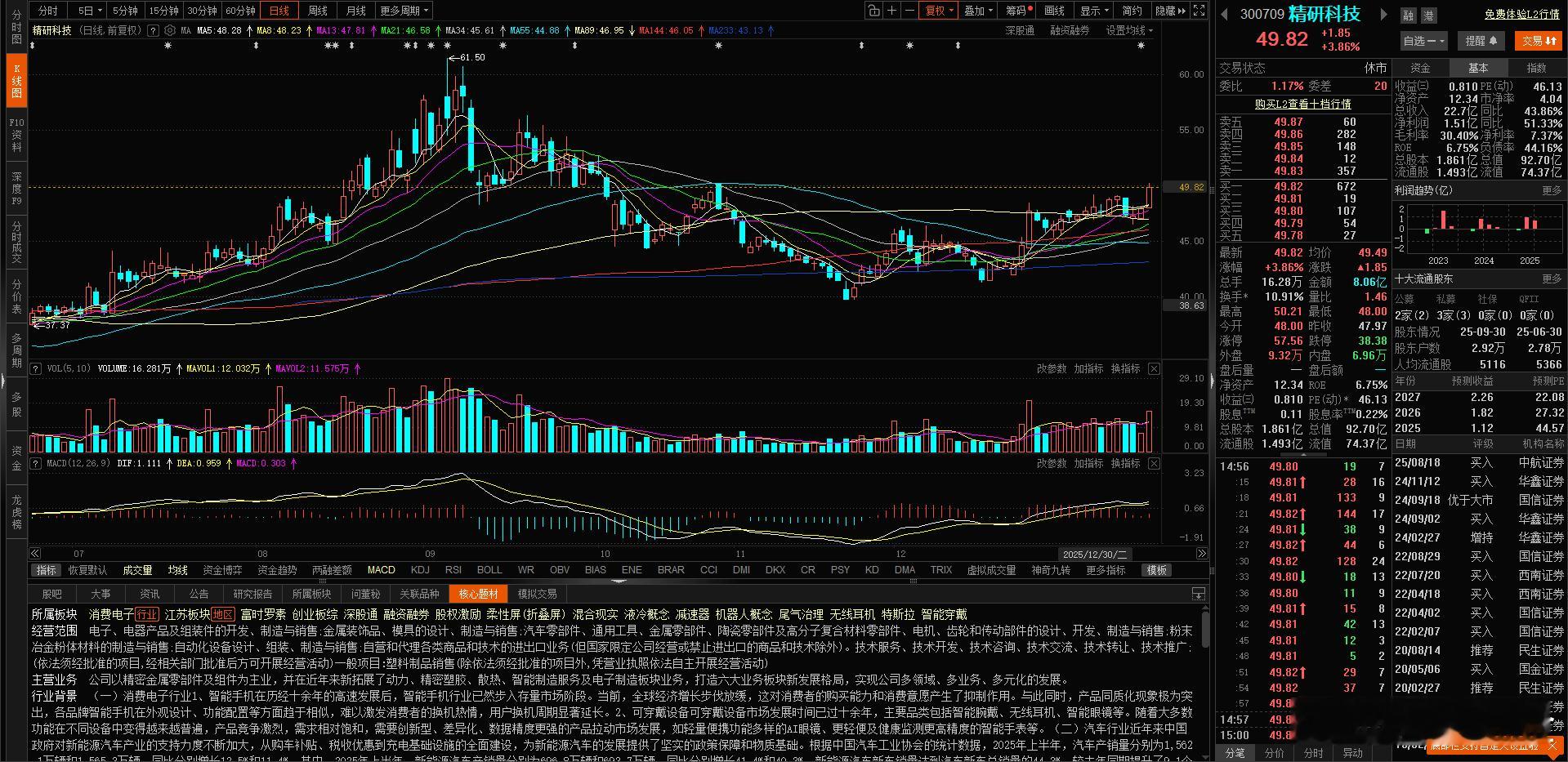Click 免费体验L2行情 link
Screen dimensions: 1568x762
pyautogui.click(x=1522, y=15)
